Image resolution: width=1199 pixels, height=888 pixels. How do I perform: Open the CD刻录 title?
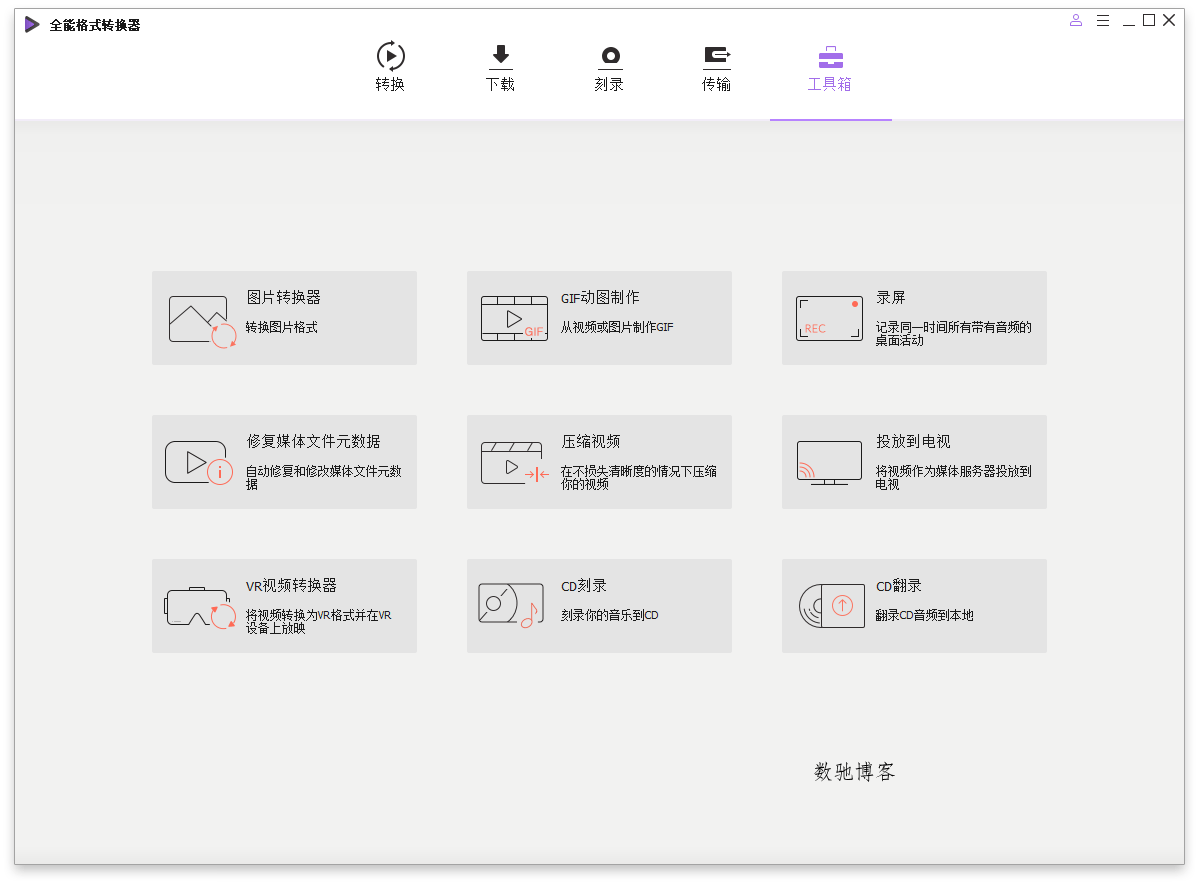(x=584, y=585)
